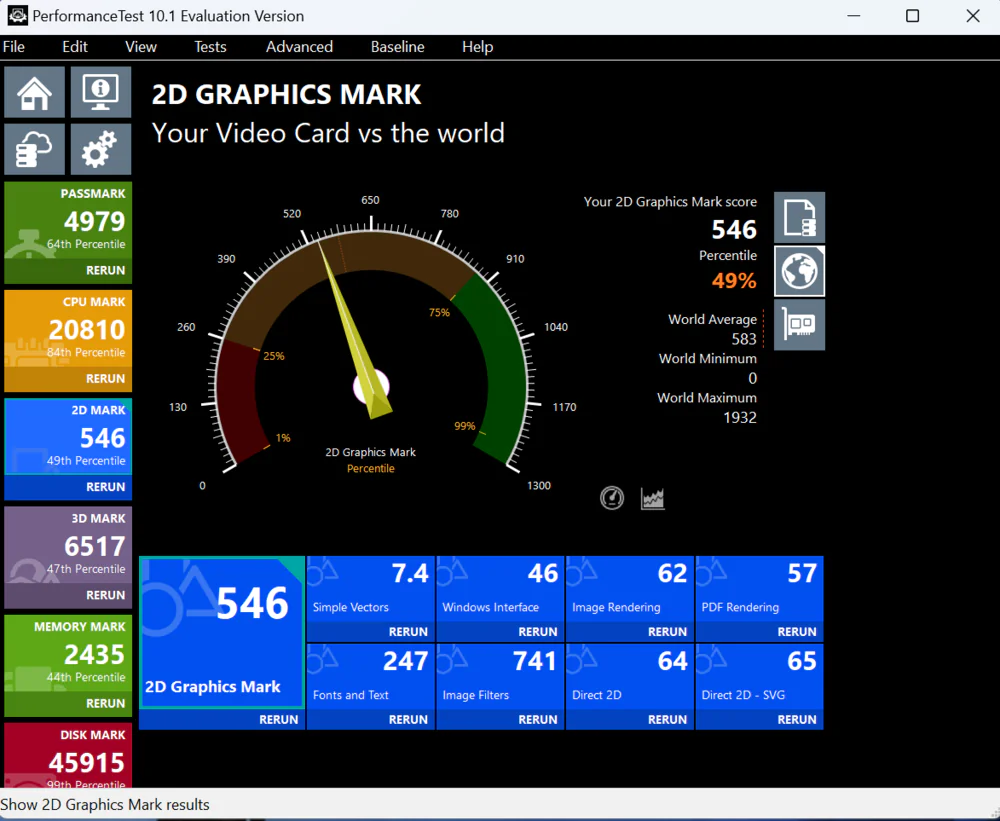
Task: Open the System Information monitor icon
Action: (101, 92)
